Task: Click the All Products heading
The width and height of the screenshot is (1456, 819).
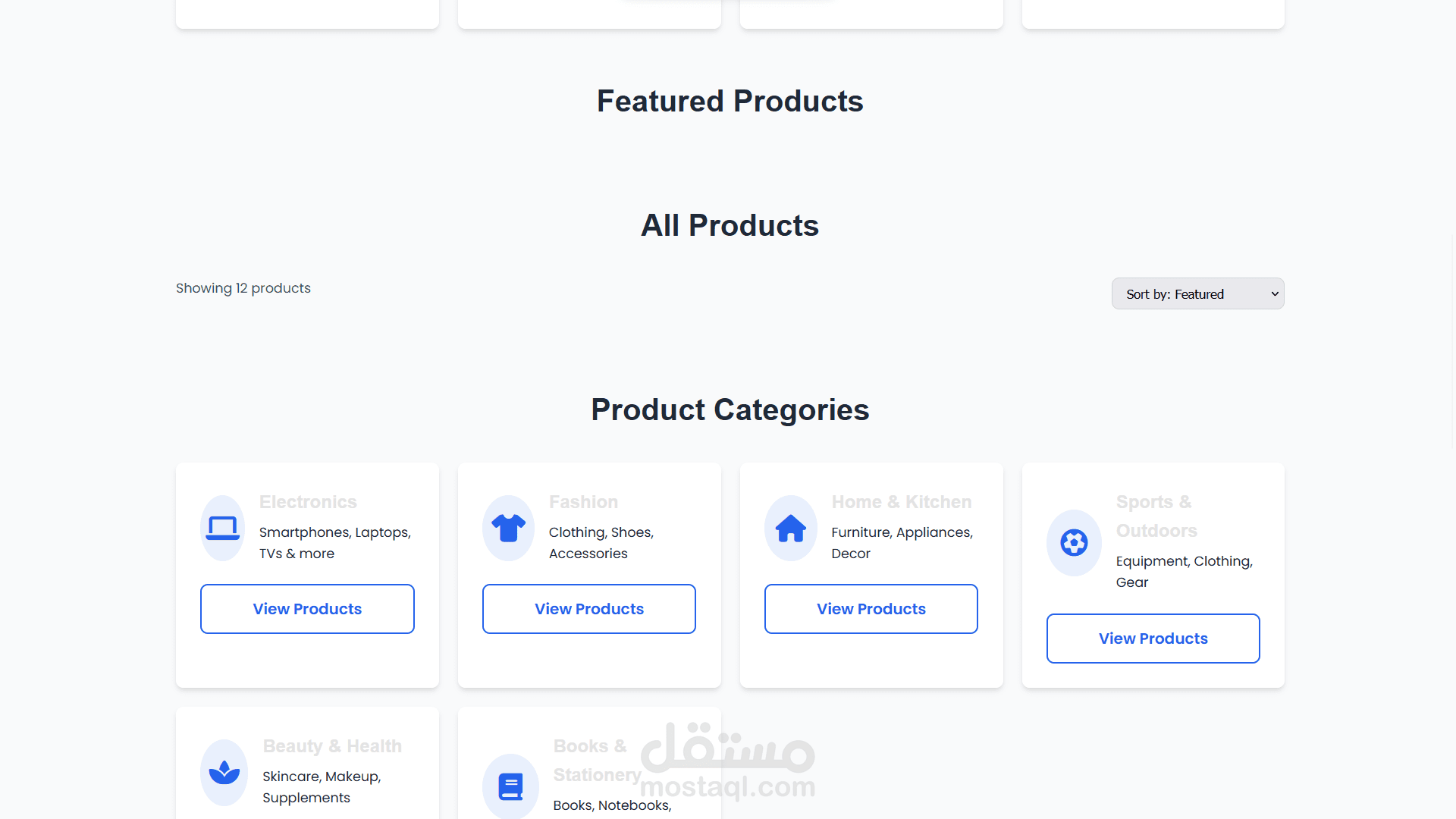Action: [x=730, y=225]
